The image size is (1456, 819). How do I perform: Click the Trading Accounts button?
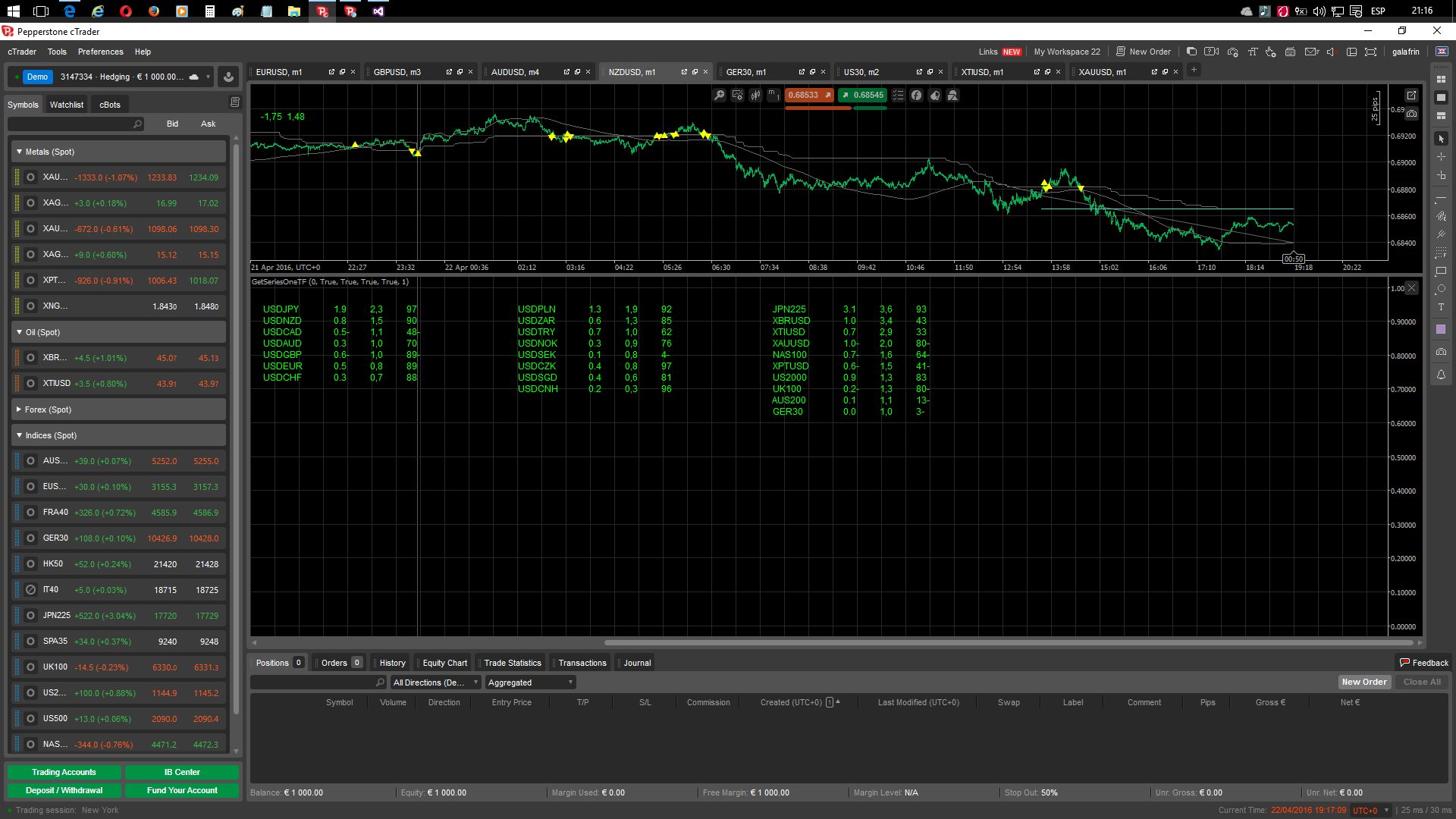point(64,772)
